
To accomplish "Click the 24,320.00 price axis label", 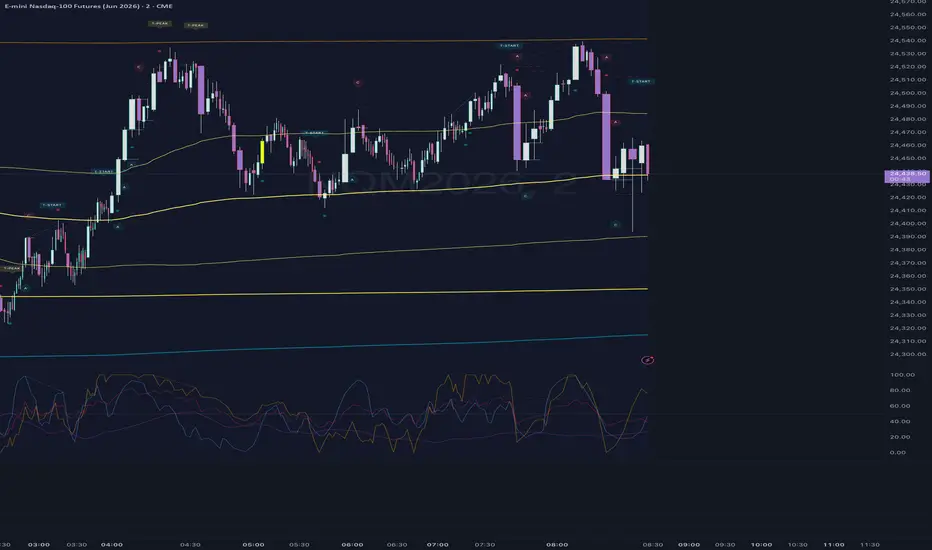I will tap(908, 328).
